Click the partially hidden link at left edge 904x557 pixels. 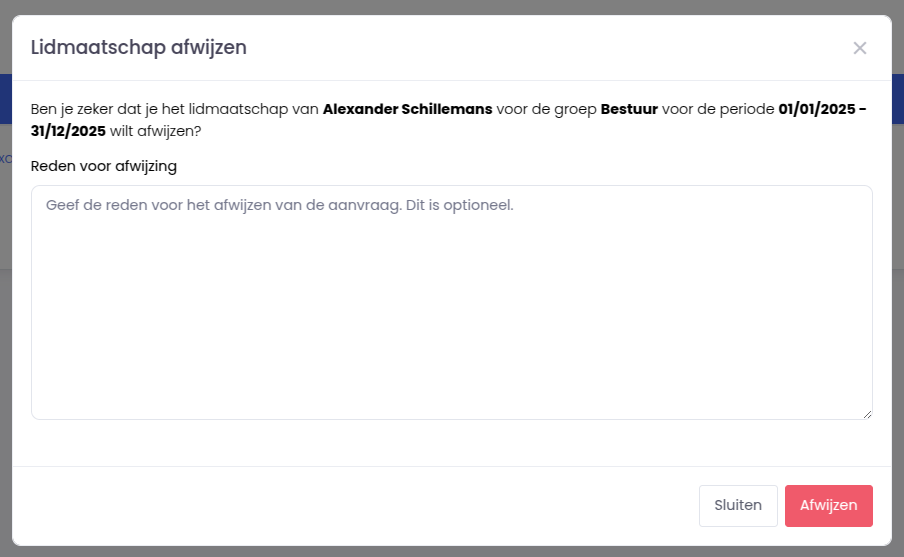click(x=5, y=159)
